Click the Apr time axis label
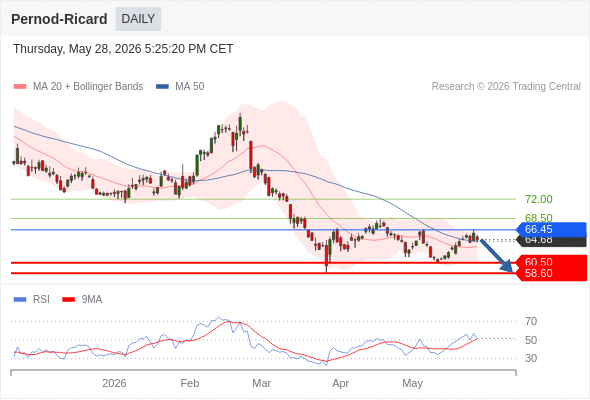Viewport: 590px width, 400px height. click(341, 383)
